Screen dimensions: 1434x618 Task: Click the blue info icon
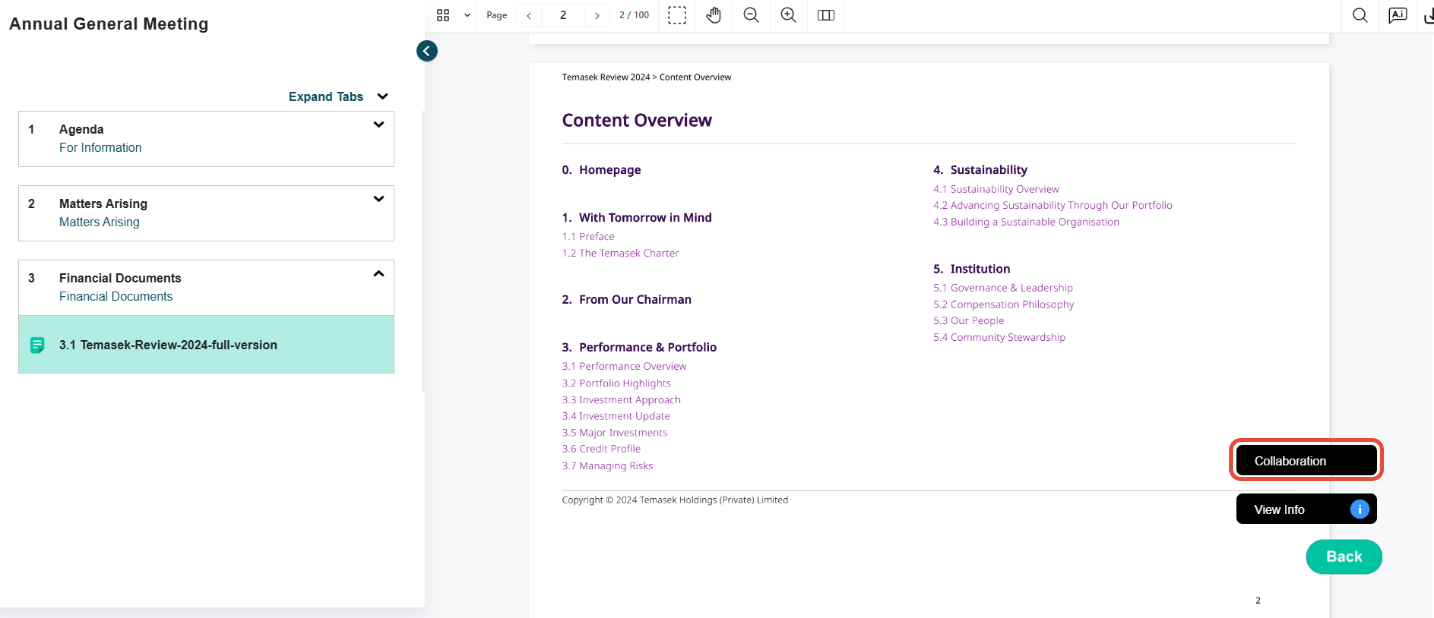point(1359,509)
